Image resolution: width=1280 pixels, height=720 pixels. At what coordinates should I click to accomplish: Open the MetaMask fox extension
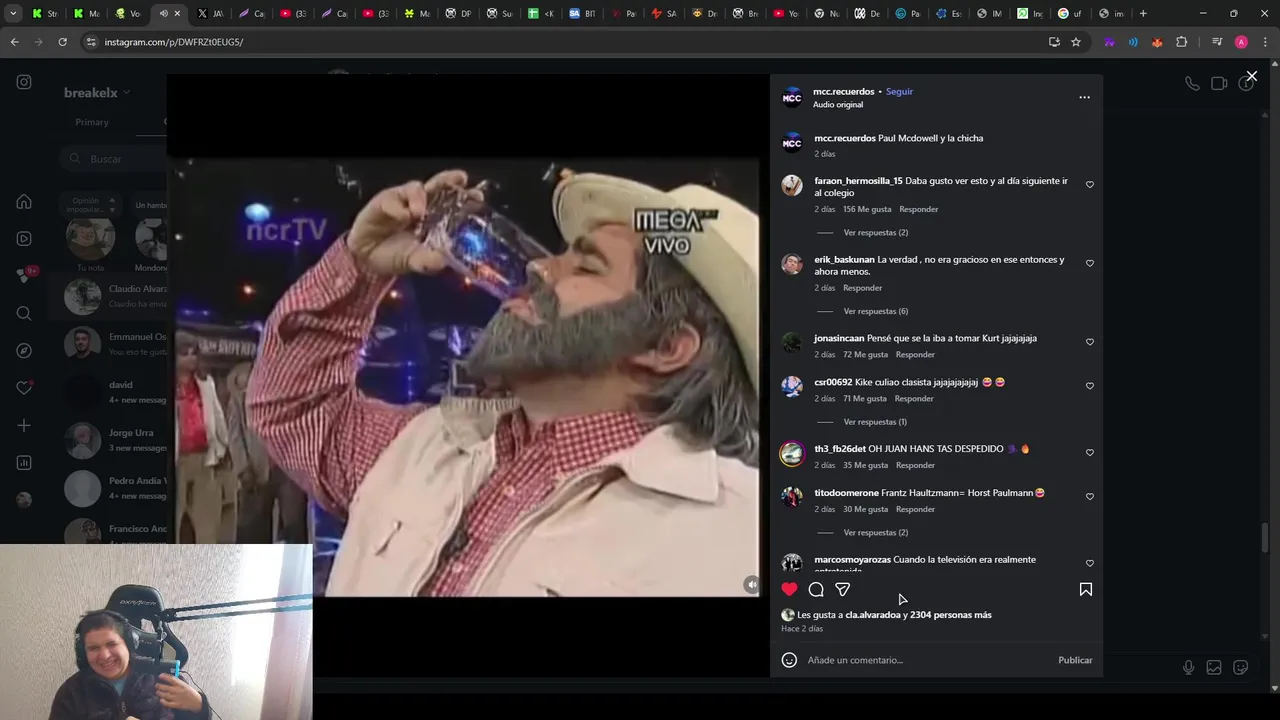coord(1157,42)
